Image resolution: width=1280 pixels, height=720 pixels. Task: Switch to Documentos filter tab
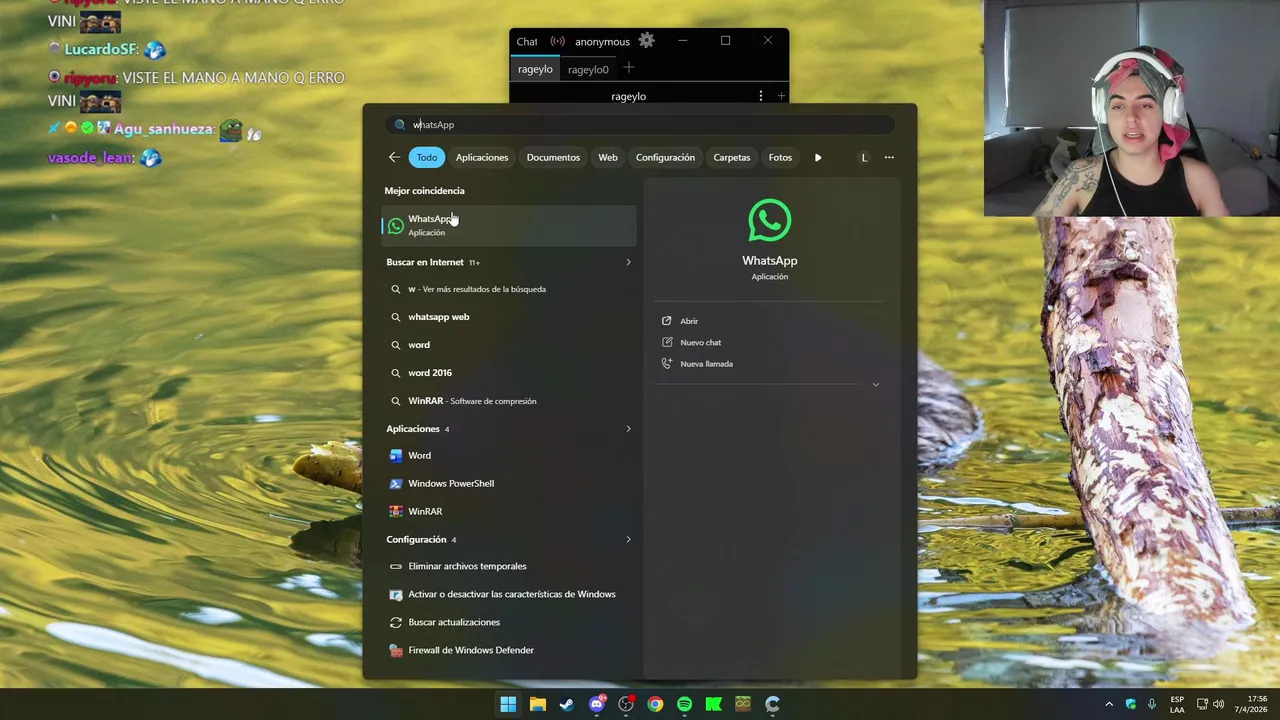click(553, 157)
